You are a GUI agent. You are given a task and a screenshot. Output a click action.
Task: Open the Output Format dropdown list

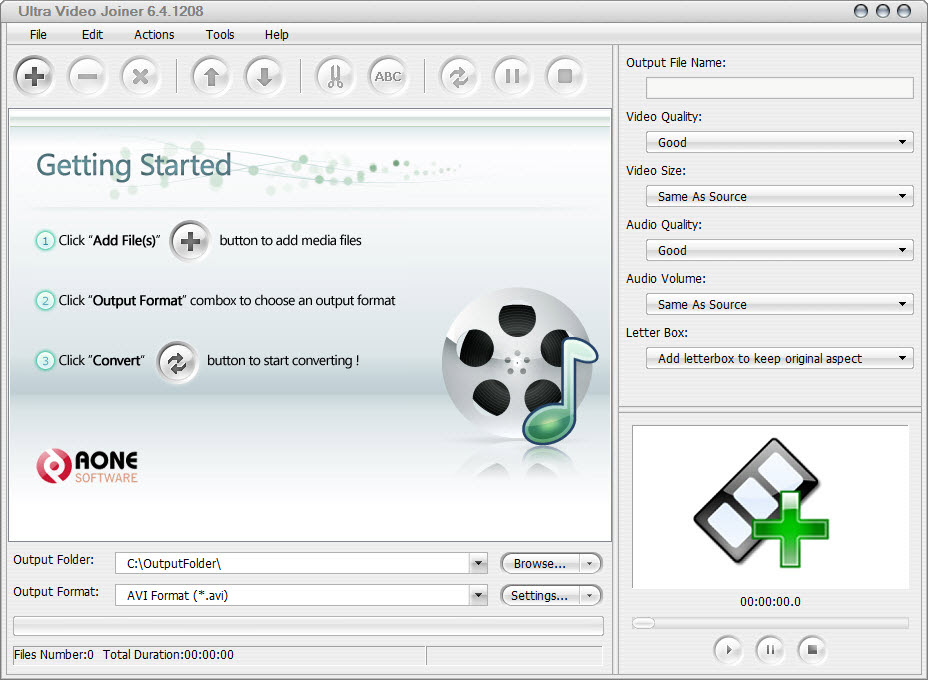[301, 595]
